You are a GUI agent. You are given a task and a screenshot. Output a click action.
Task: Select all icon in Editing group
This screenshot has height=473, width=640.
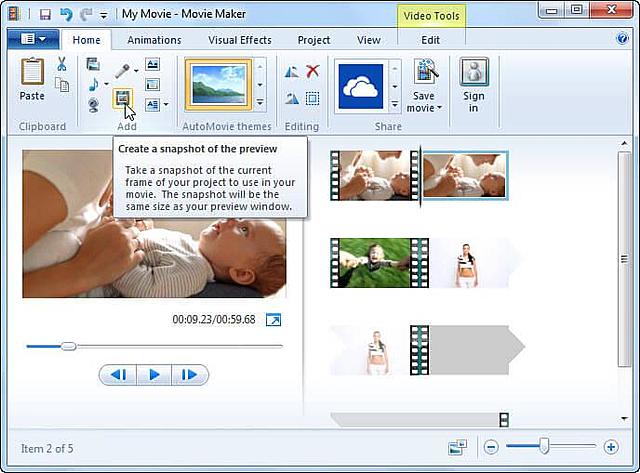[x=313, y=98]
